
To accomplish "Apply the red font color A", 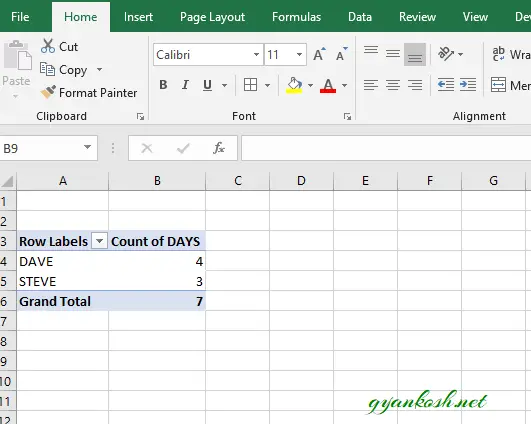I will click(328, 85).
